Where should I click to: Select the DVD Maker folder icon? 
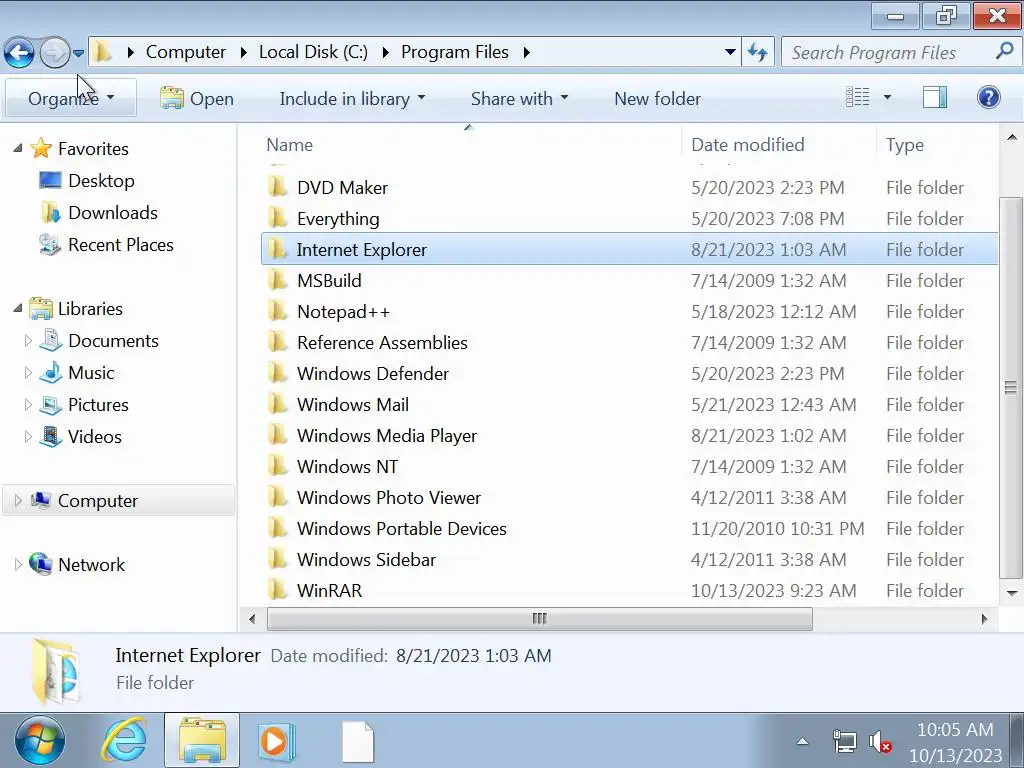click(x=278, y=187)
